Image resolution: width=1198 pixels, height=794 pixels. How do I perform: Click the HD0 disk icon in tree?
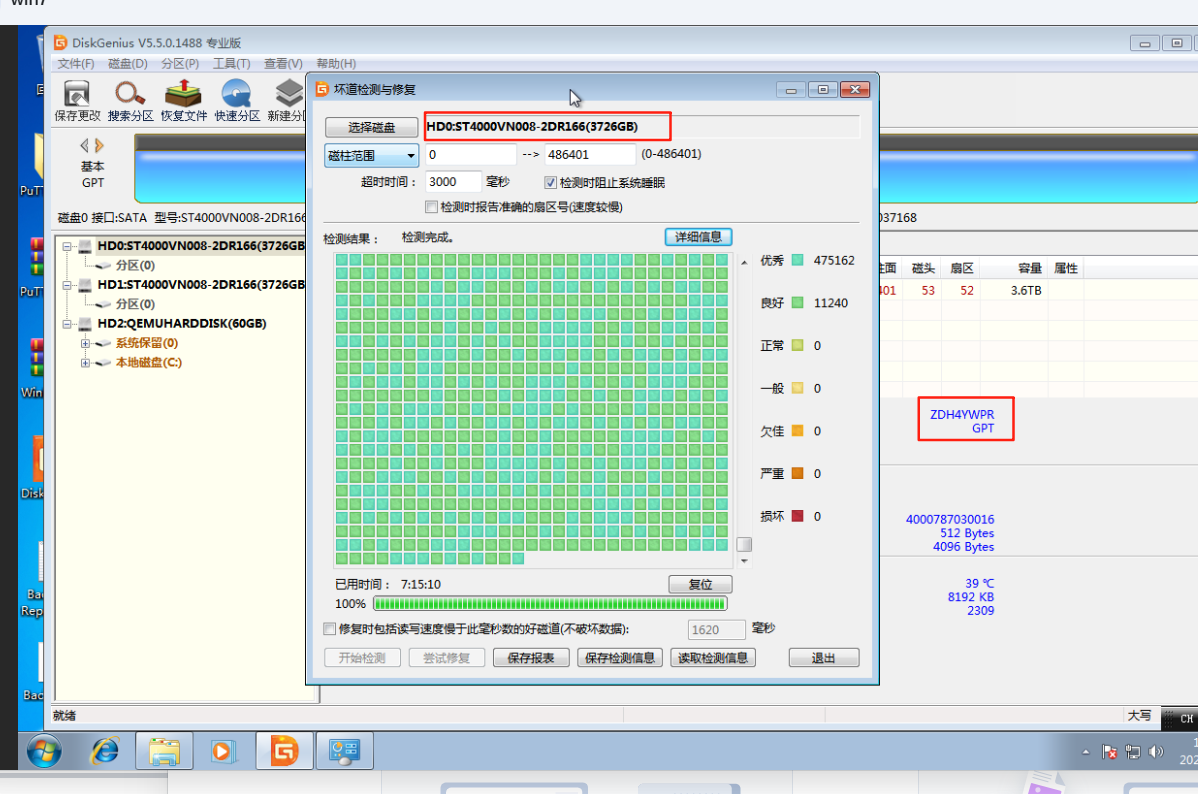(x=85, y=246)
